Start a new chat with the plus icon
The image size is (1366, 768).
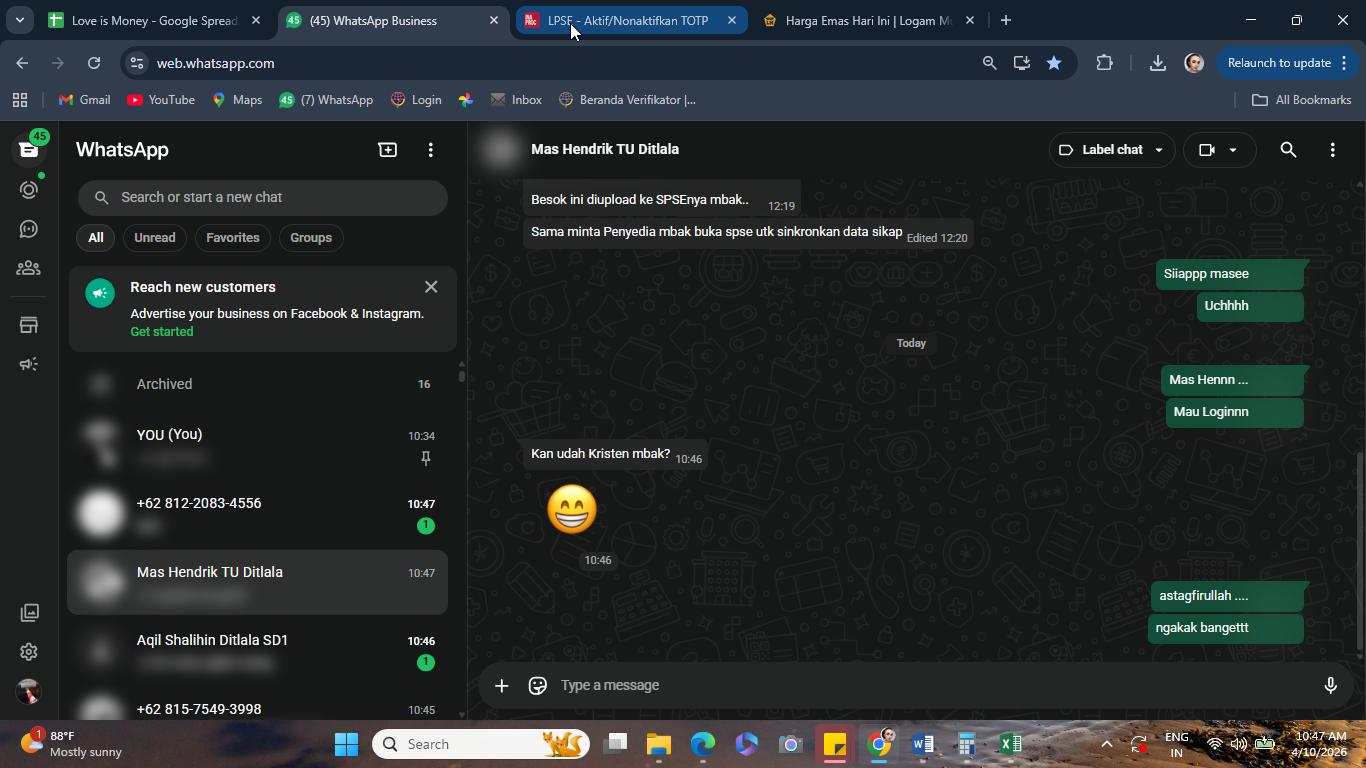[388, 150]
